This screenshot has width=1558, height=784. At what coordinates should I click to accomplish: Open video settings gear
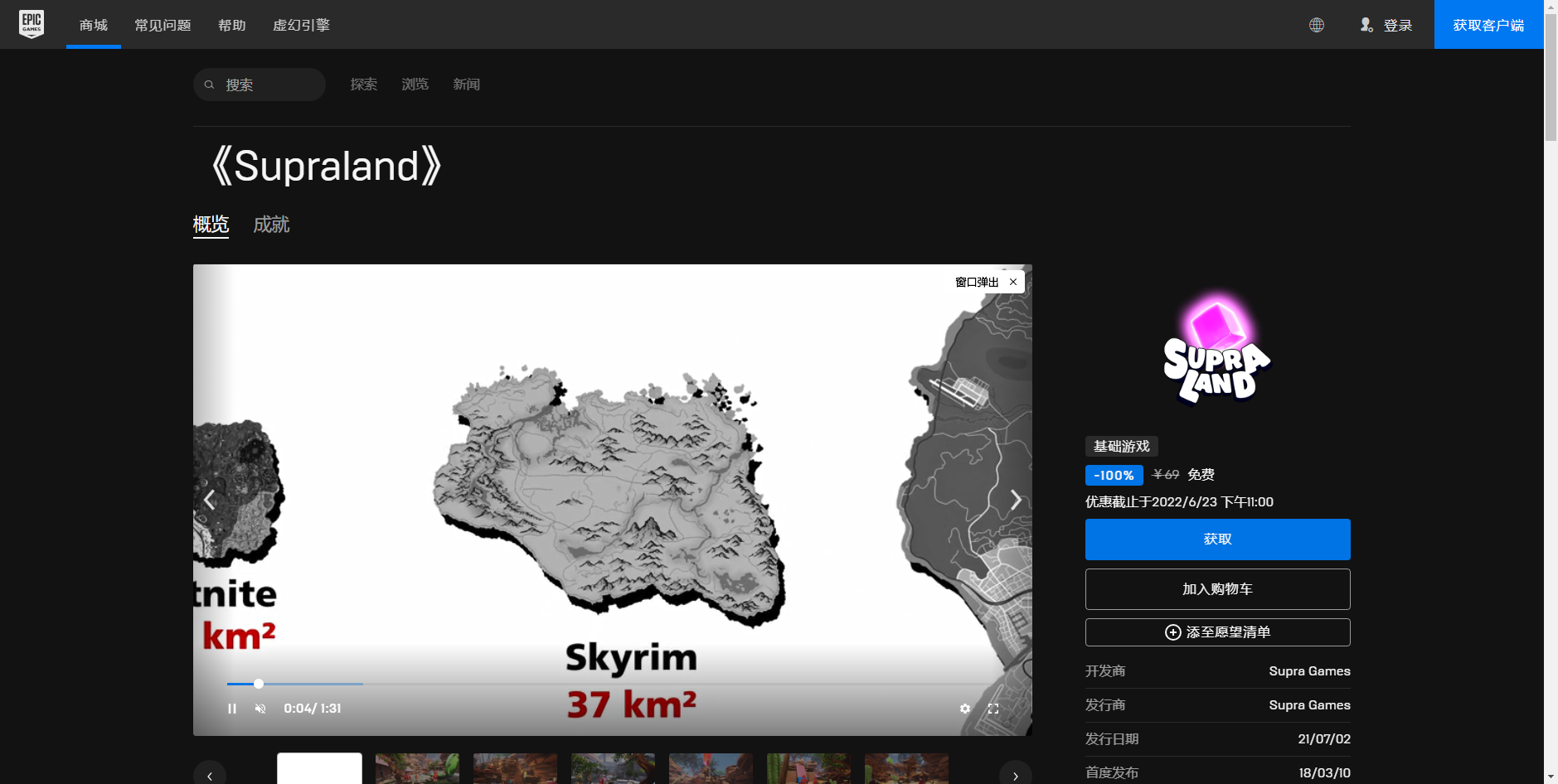coord(965,709)
